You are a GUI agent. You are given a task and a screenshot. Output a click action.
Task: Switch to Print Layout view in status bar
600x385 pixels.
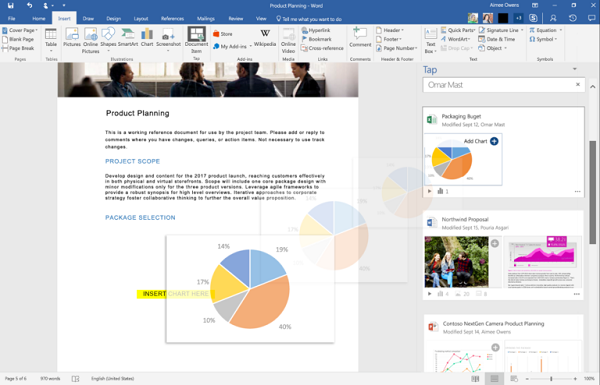coord(494,378)
